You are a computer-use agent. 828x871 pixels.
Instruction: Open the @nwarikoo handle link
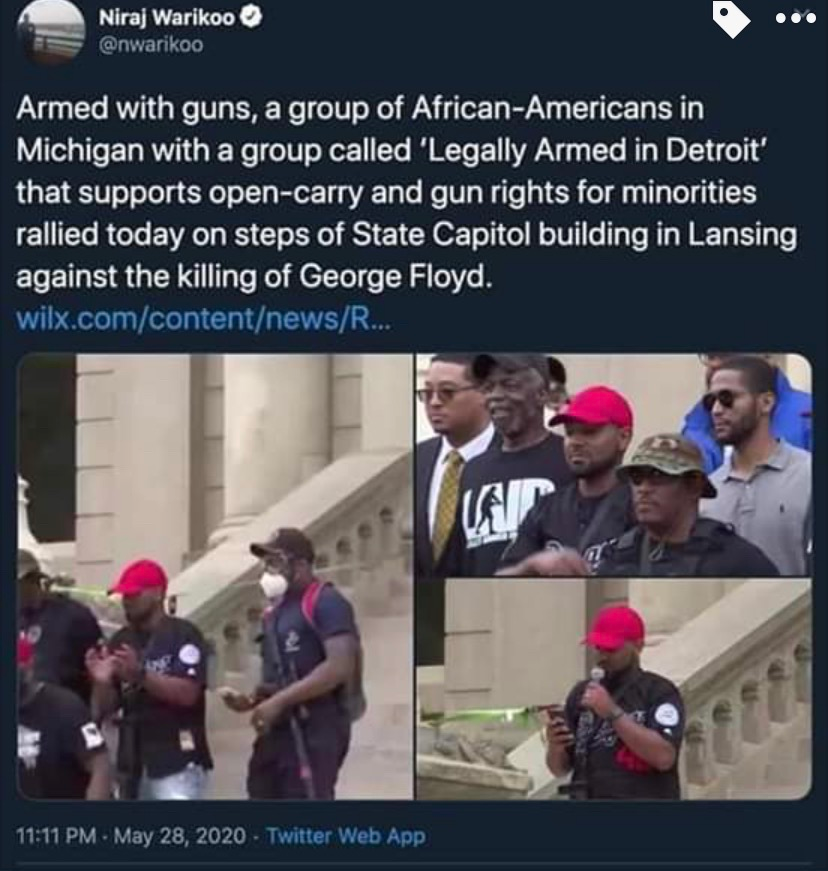click(x=150, y=44)
